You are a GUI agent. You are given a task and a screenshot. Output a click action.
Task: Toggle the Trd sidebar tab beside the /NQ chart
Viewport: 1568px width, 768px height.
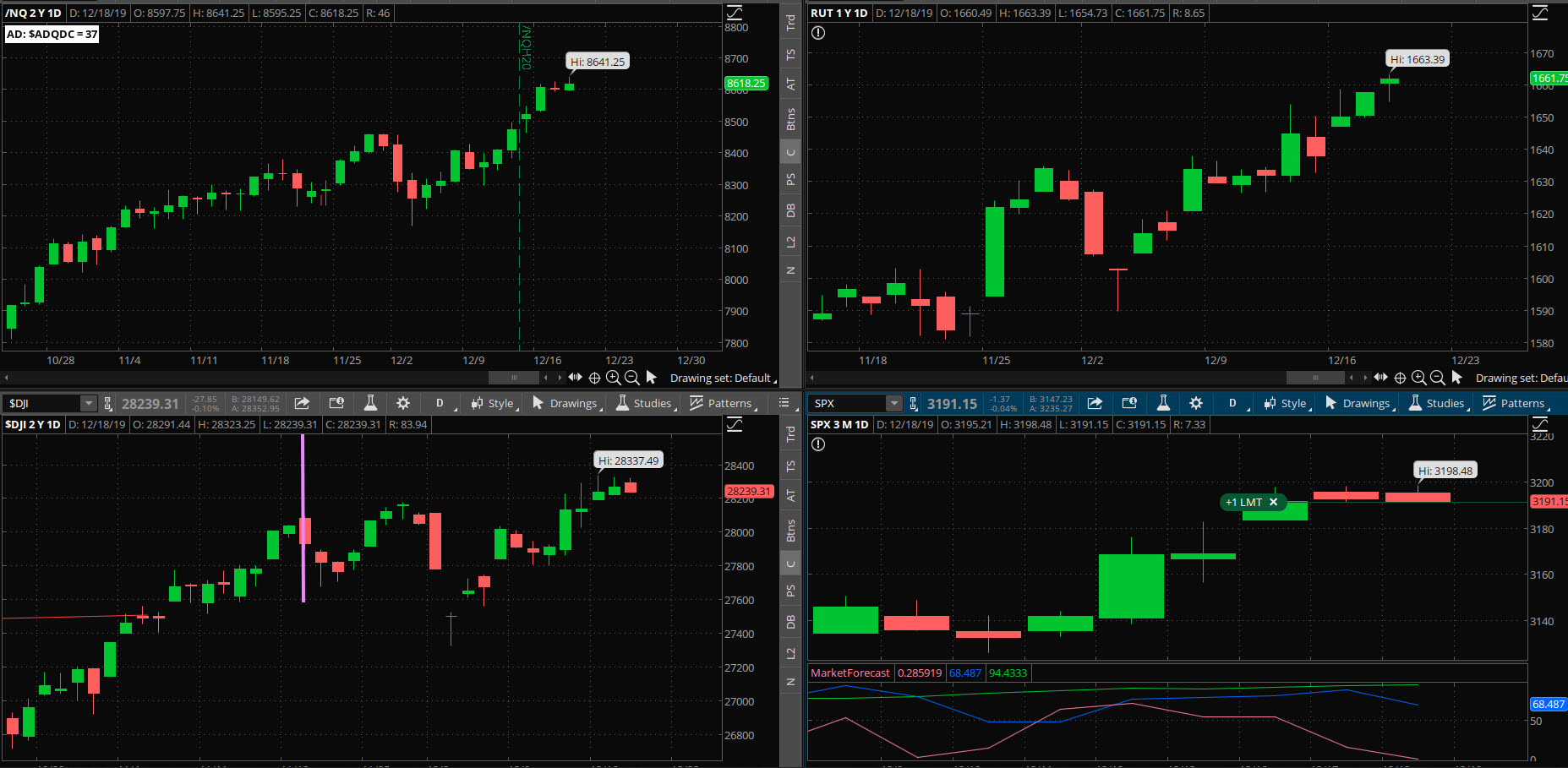pos(791,23)
